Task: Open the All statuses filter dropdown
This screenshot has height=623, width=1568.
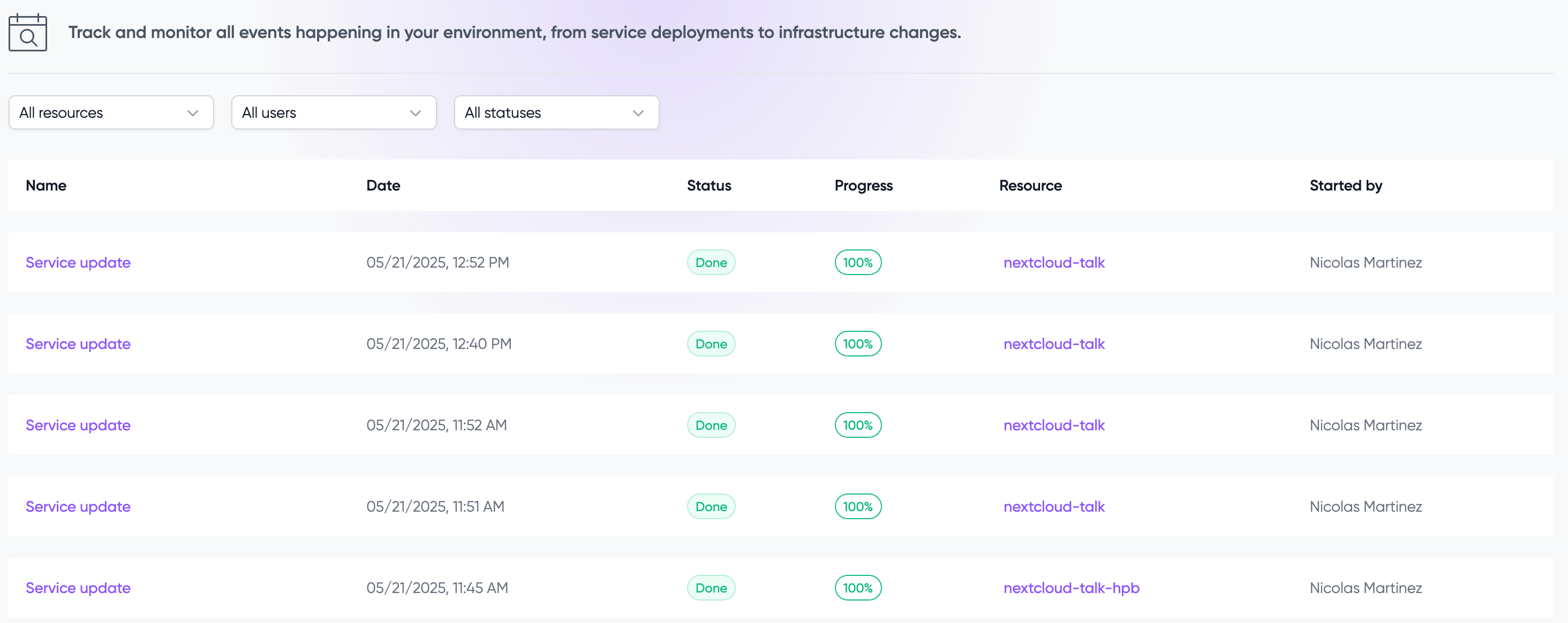Action: (556, 112)
